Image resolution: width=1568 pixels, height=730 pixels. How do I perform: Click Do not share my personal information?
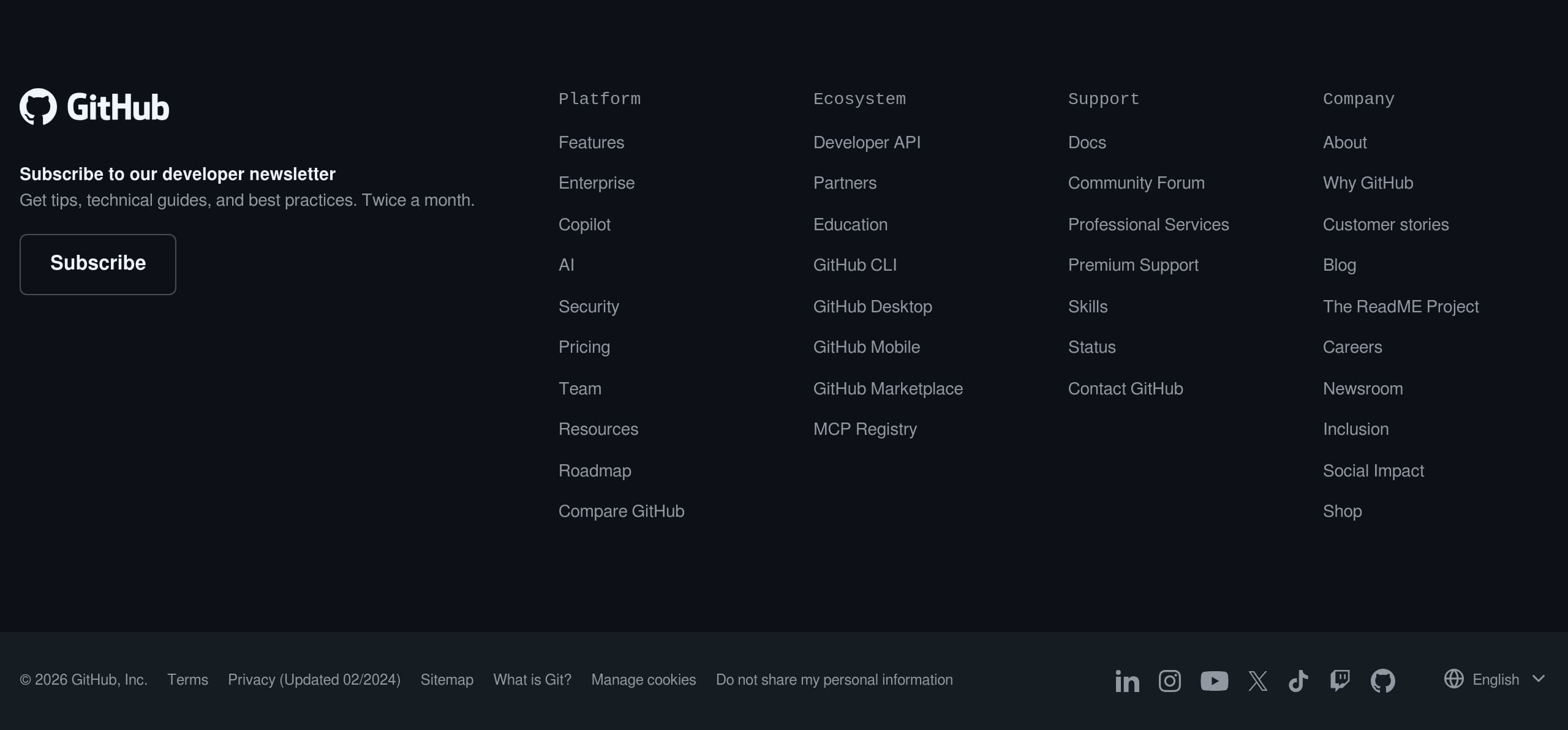click(x=834, y=680)
